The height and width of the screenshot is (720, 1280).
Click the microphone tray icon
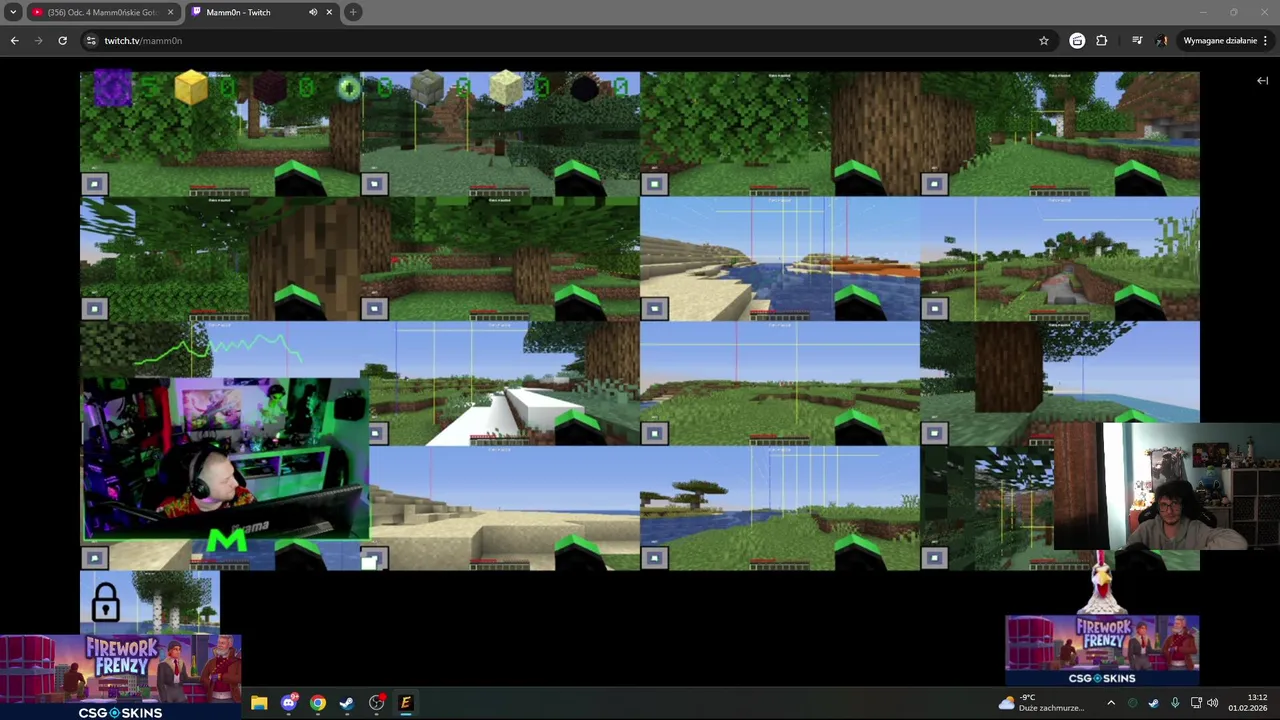point(1175,703)
